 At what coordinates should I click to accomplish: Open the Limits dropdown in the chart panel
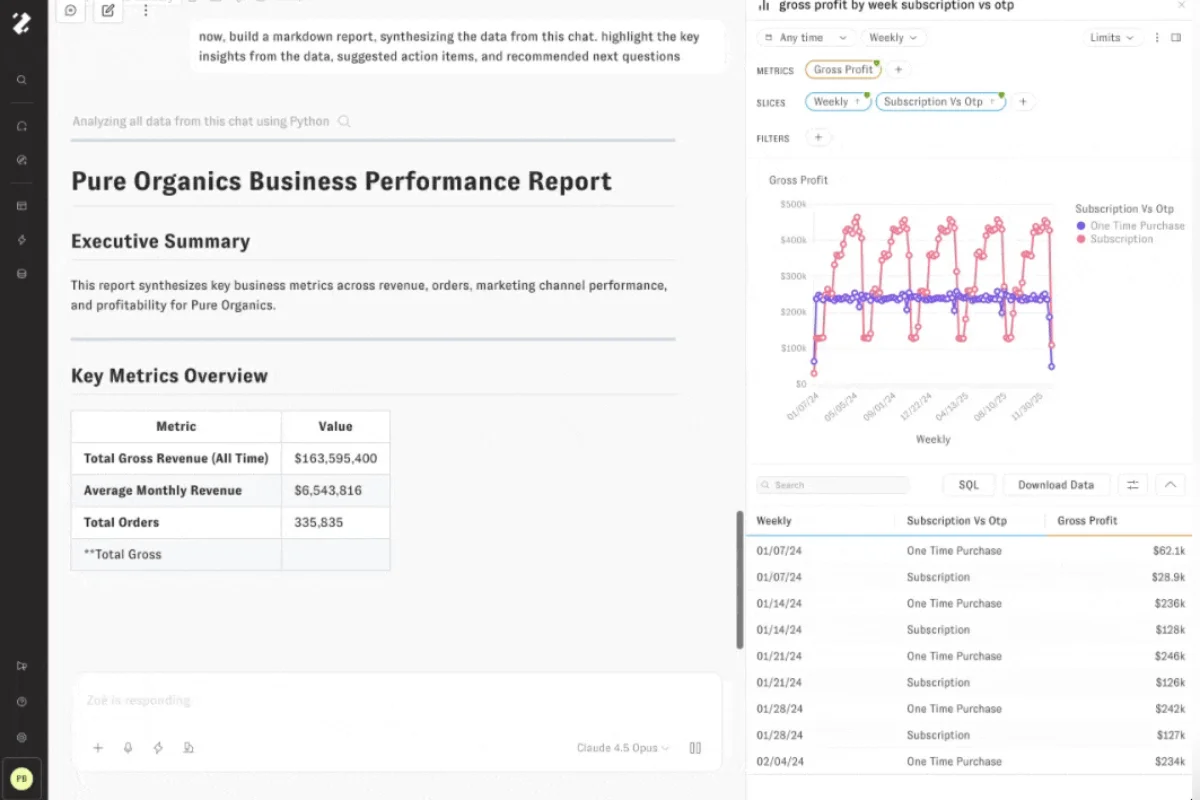click(x=1112, y=37)
